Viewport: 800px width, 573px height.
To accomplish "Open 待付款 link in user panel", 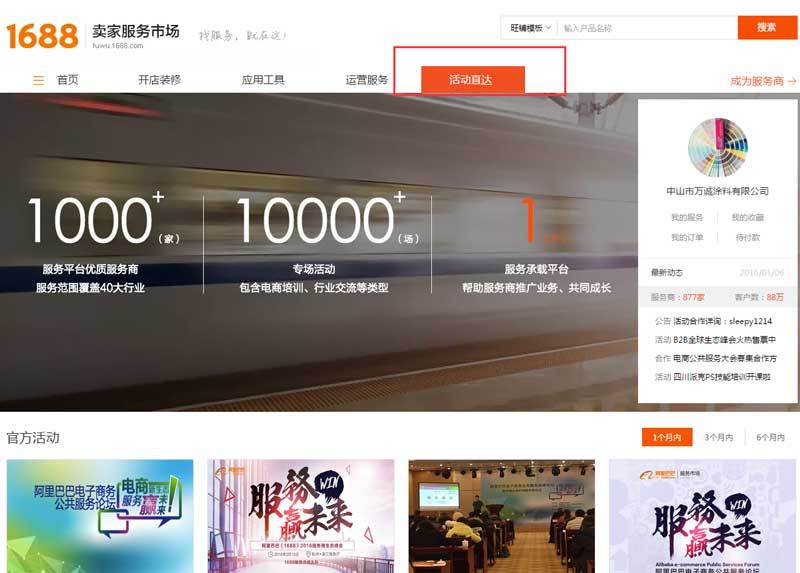I will 747,237.
